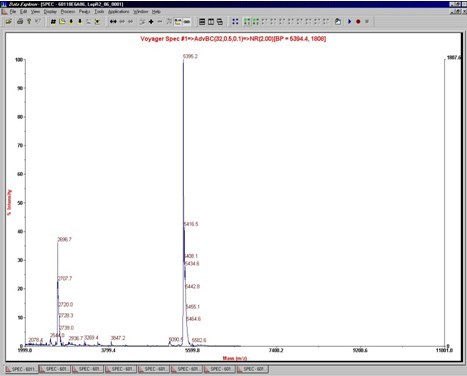Switch to the second SPEC tab
The height and width of the screenshot is (376, 467).
pyautogui.click(x=55, y=369)
